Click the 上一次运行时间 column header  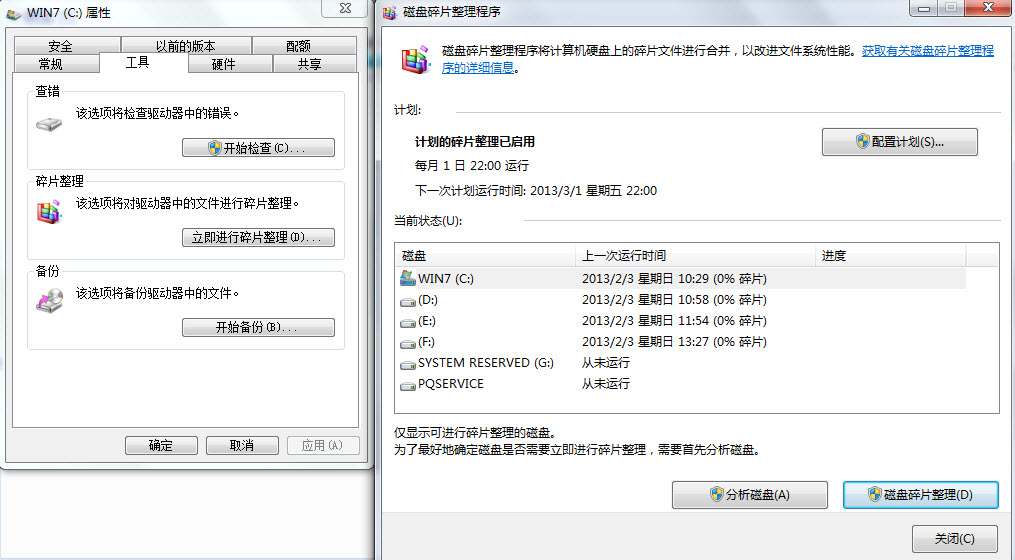point(695,256)
